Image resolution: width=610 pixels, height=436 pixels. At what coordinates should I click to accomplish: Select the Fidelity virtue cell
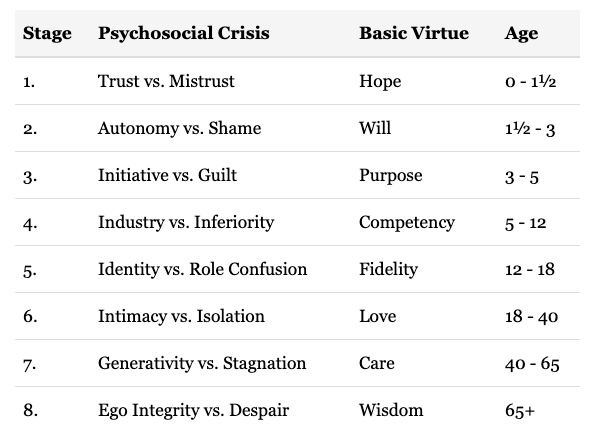point(387,269)
